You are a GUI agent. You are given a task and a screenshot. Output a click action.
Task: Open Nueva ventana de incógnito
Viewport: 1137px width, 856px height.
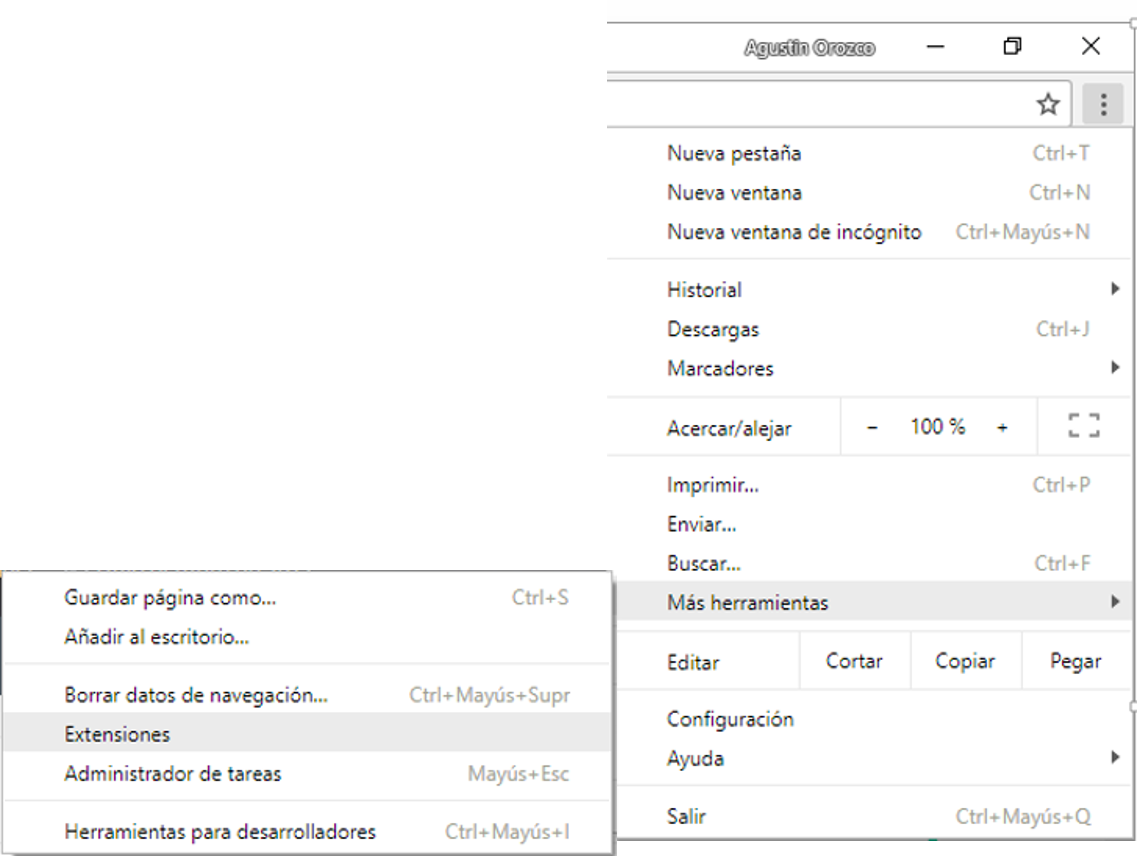869,231
